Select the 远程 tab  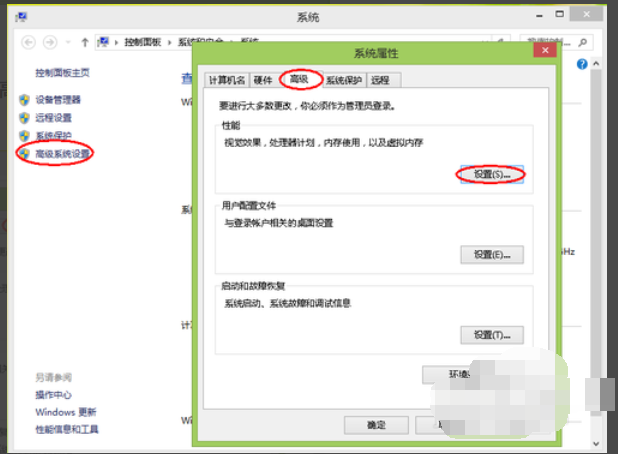tap(381, 81)
